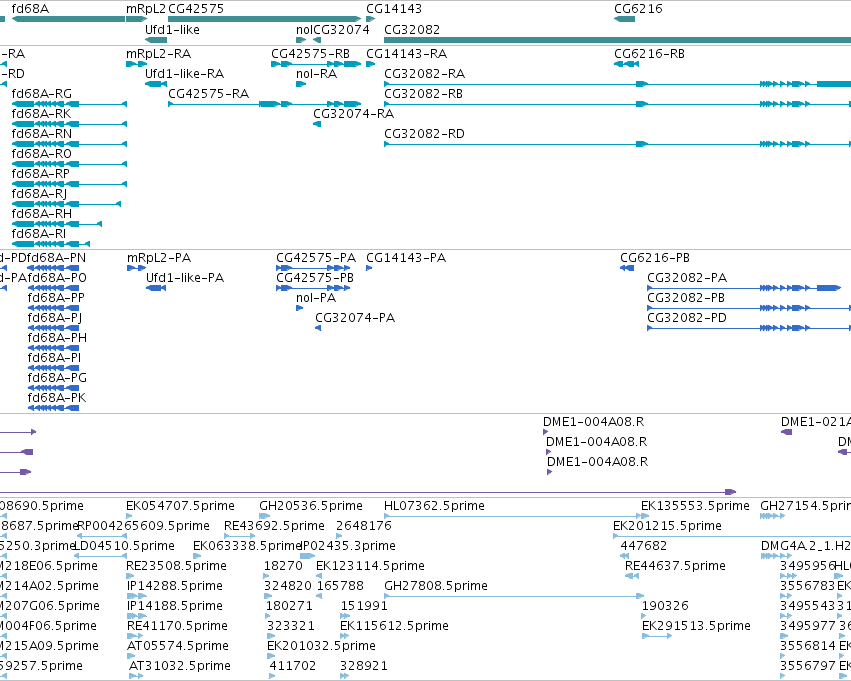Select transcript fd68A-RG
This screenshot has height=681, width=851.
pyautogui.click(x=69, y=104)
